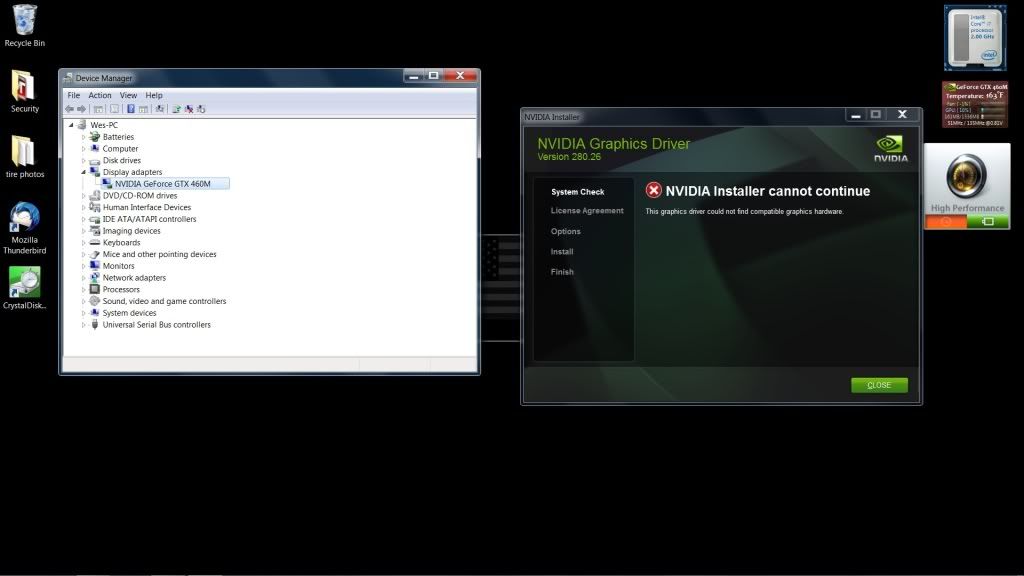The height and width of the screenshot is (576, 1024).
Task: Expand the Network adapters node
Action: [x=84, y=278]
